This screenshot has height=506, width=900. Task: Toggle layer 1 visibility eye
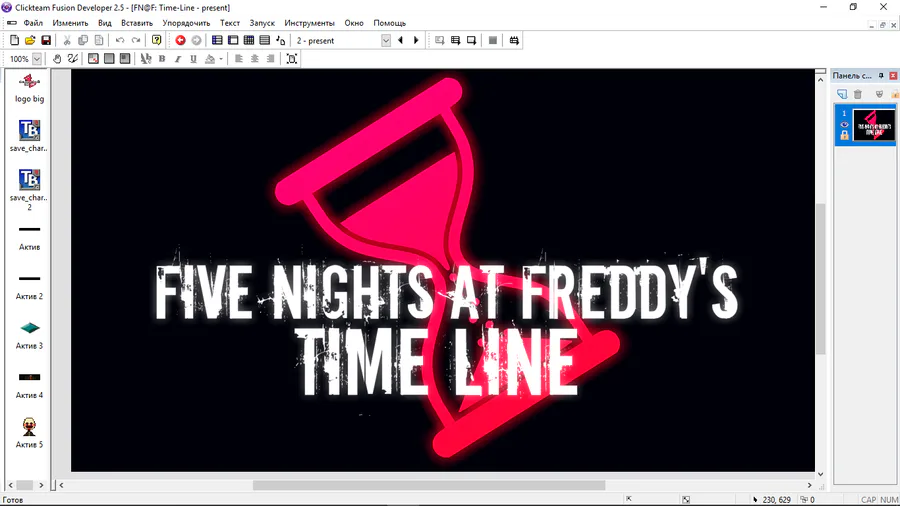(844, 124)
